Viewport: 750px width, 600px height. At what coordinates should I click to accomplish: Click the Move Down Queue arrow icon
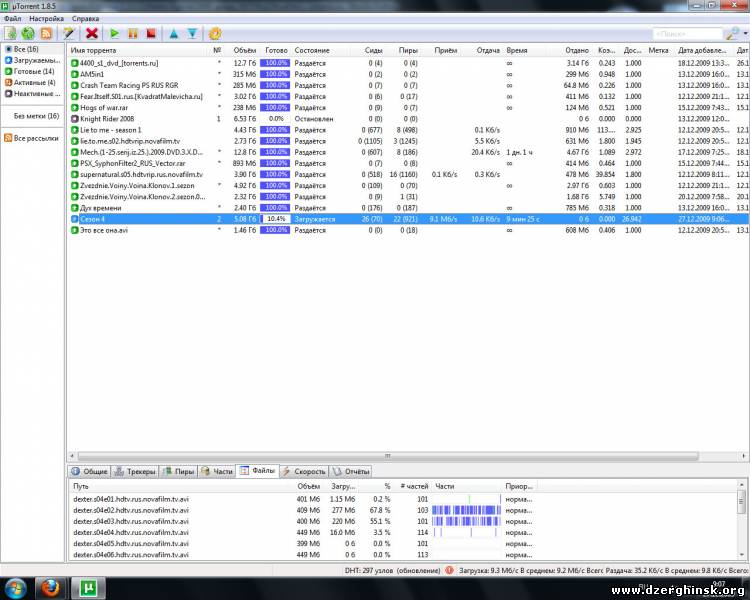[192, 33]
